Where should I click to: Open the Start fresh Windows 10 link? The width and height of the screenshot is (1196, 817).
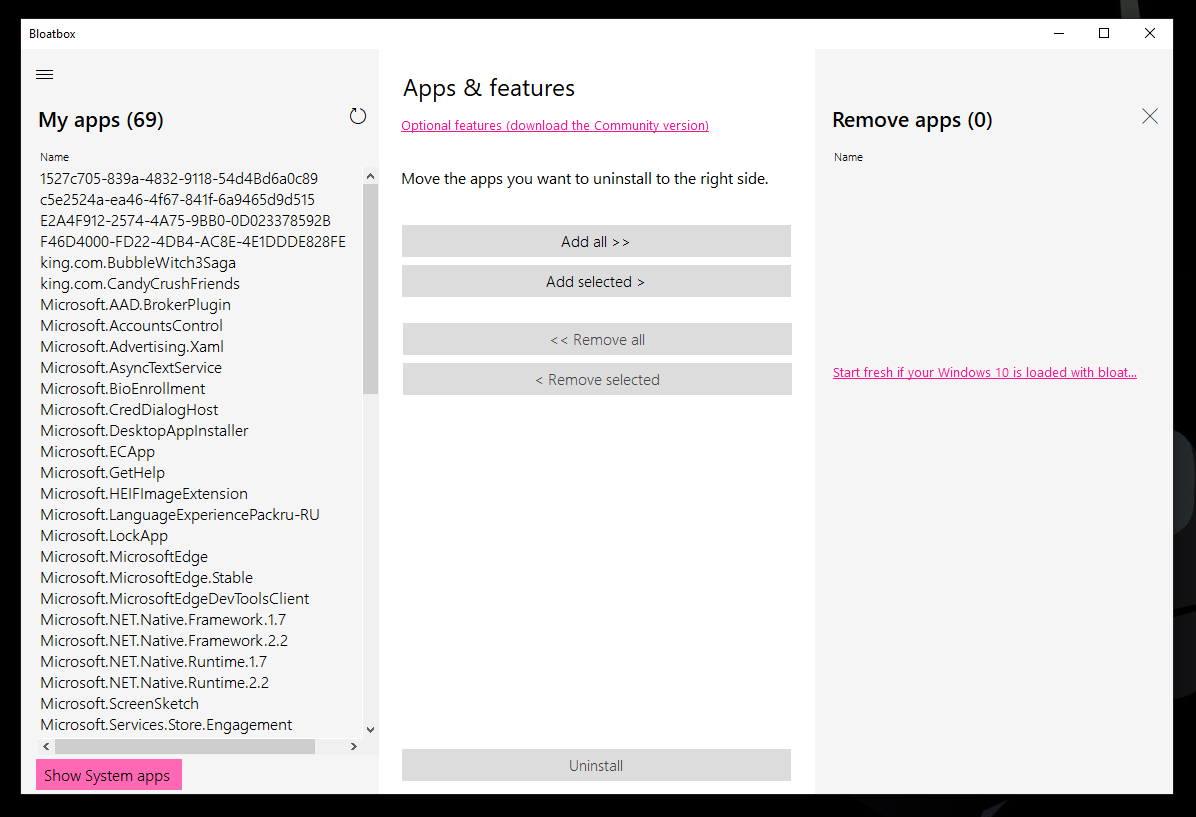tap(985, 372)
